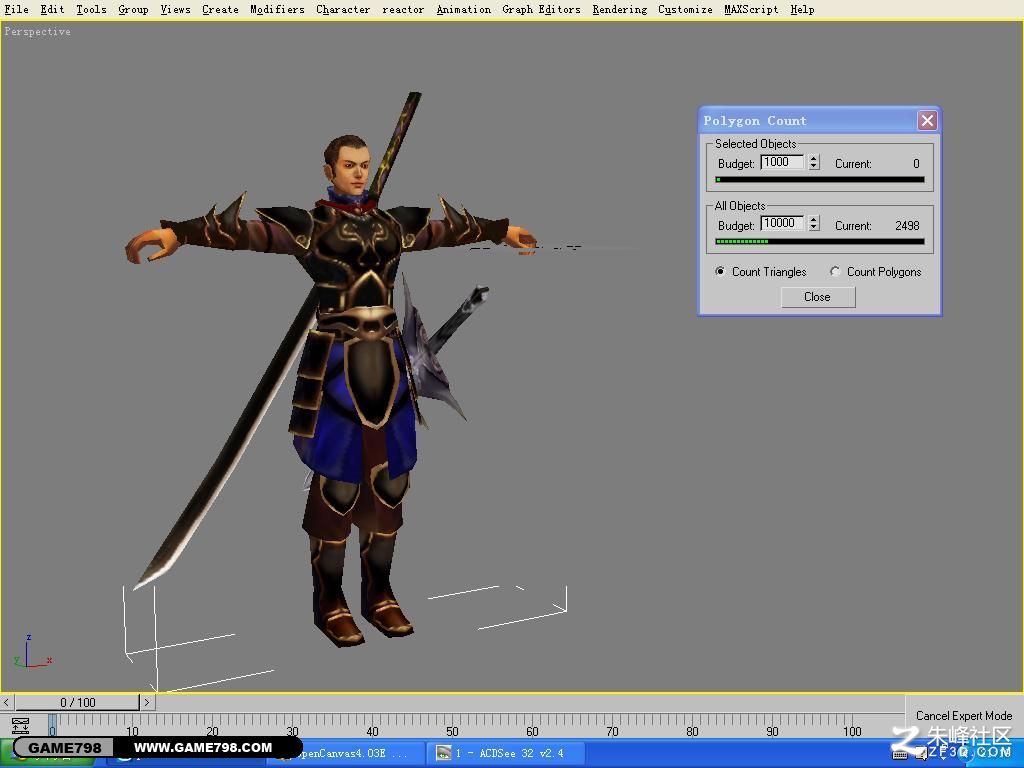Increase the Selected Objects budget spinner

click(x=814, y=158)
